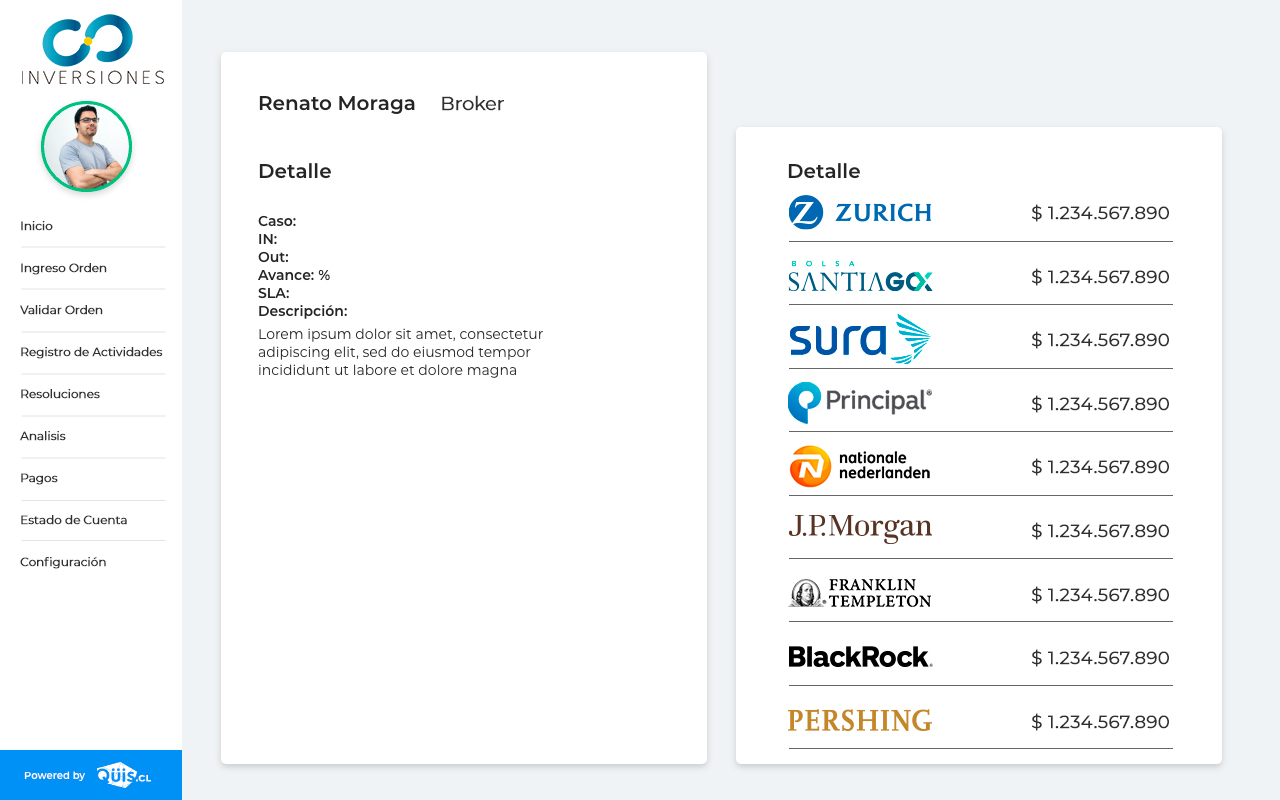Click the BlackRock logo
1280x800 pixels.
860,657
